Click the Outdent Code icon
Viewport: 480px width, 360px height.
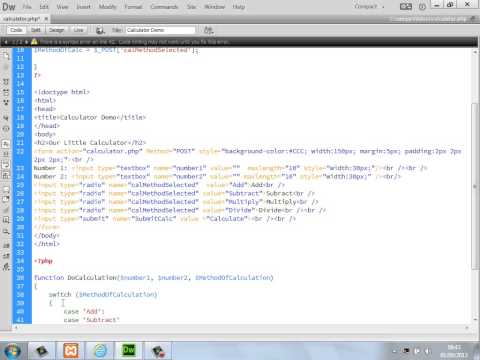tap(6, 256)
